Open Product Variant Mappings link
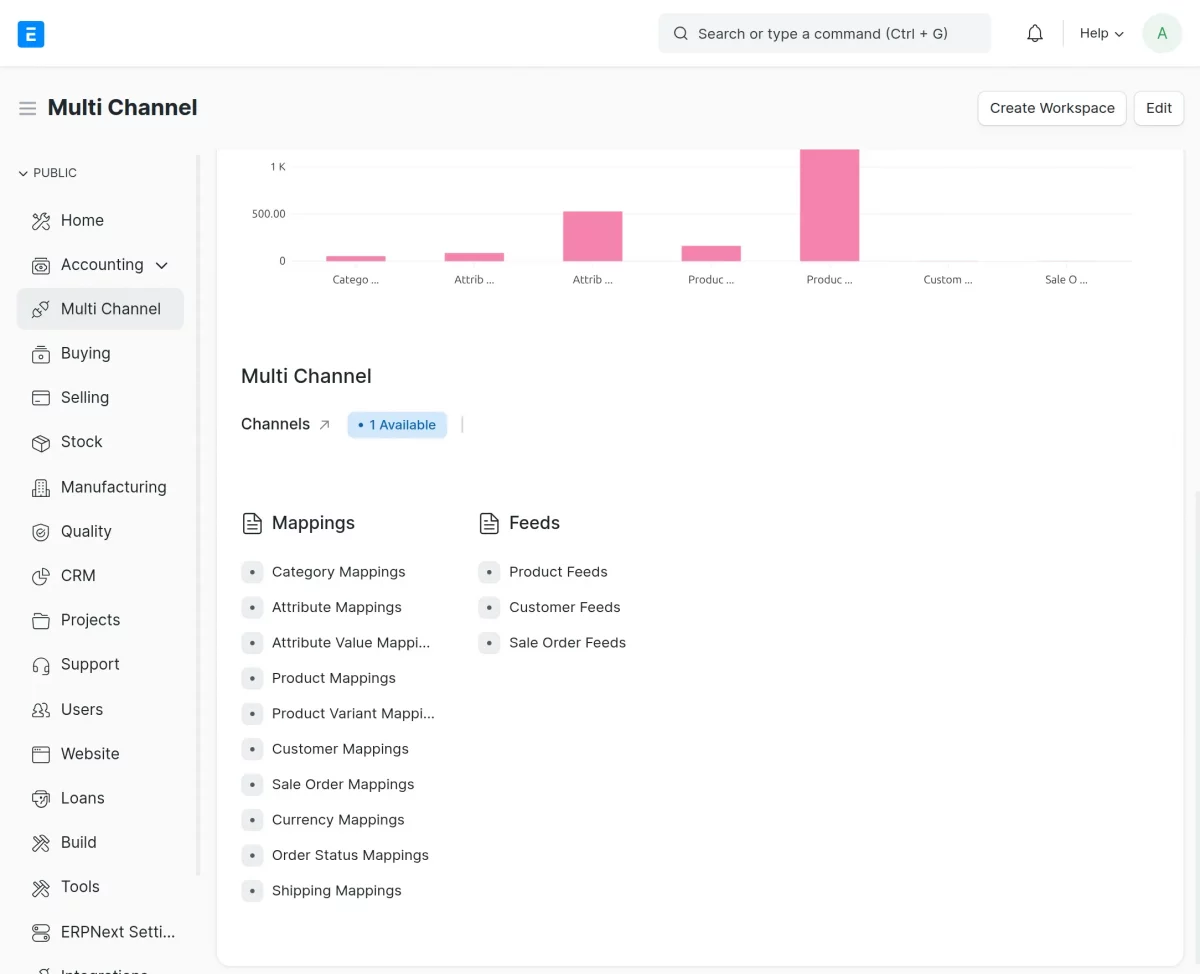1200x974 pixels. tap(353, 714)
